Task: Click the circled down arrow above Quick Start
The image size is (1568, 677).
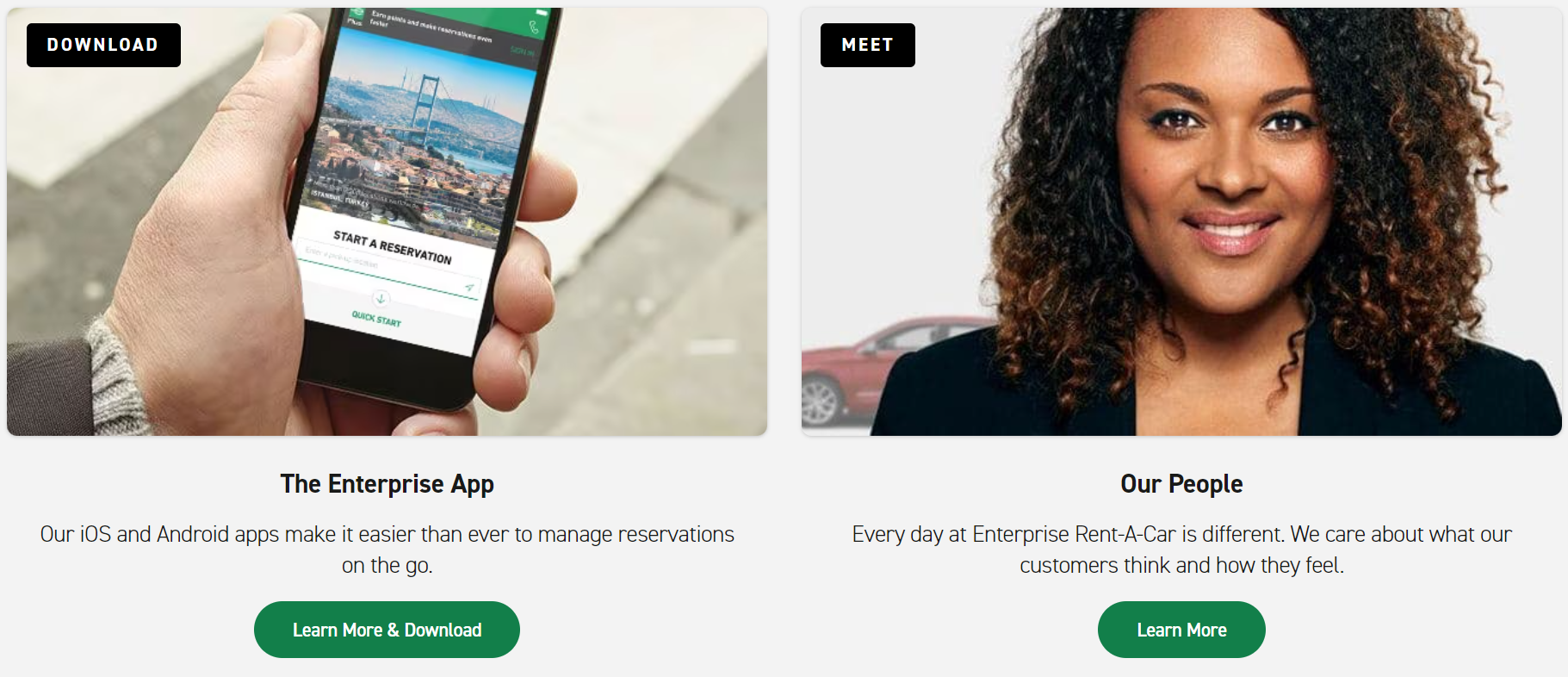Action: 381,299
